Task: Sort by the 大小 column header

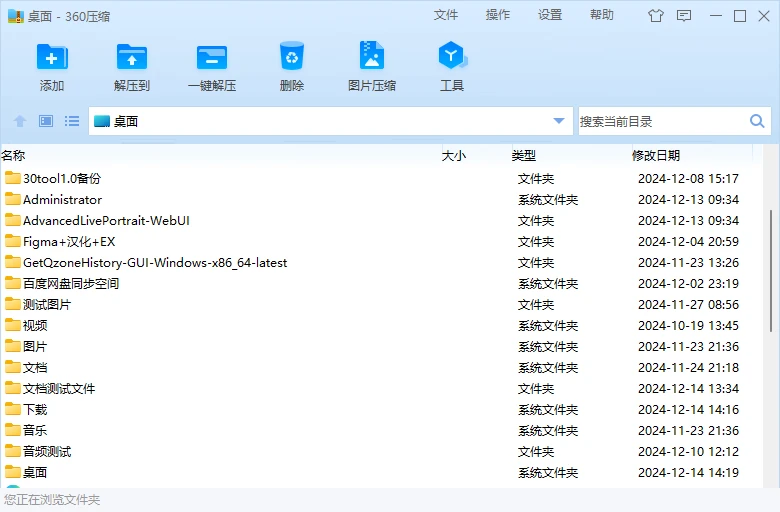Action: [x=454, y=156]
